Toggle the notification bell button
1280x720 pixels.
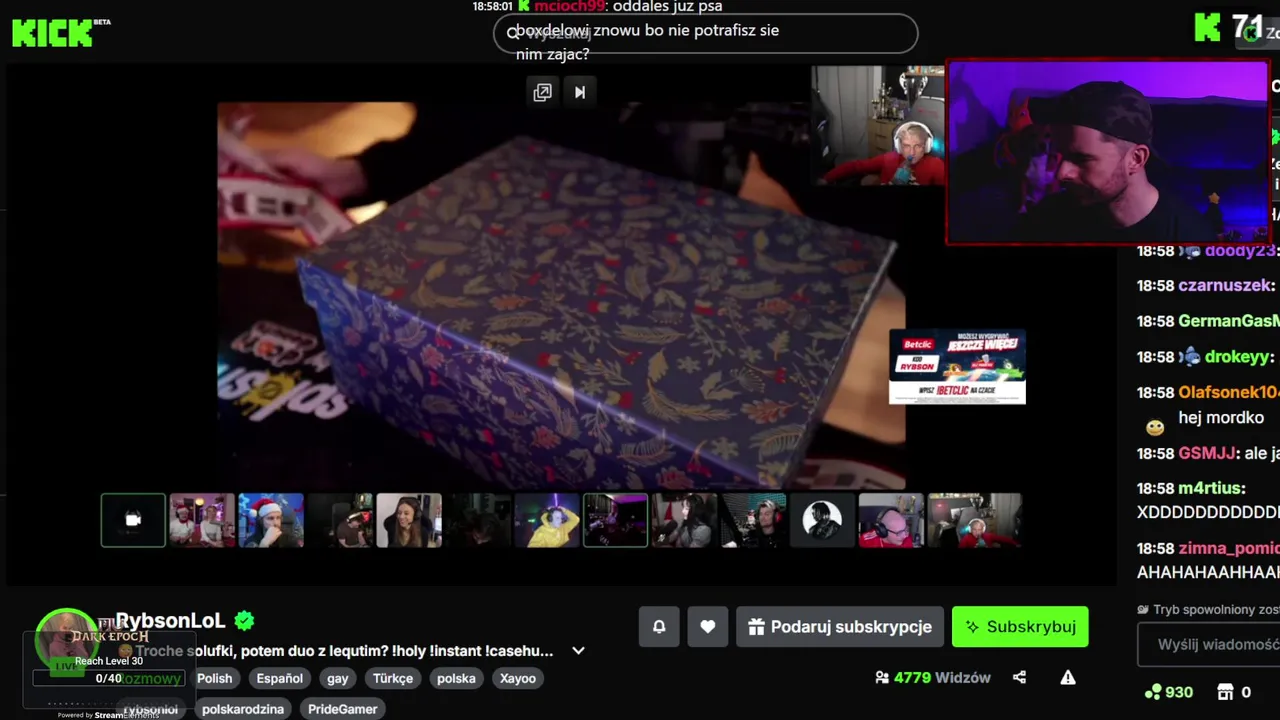(659, 627)
